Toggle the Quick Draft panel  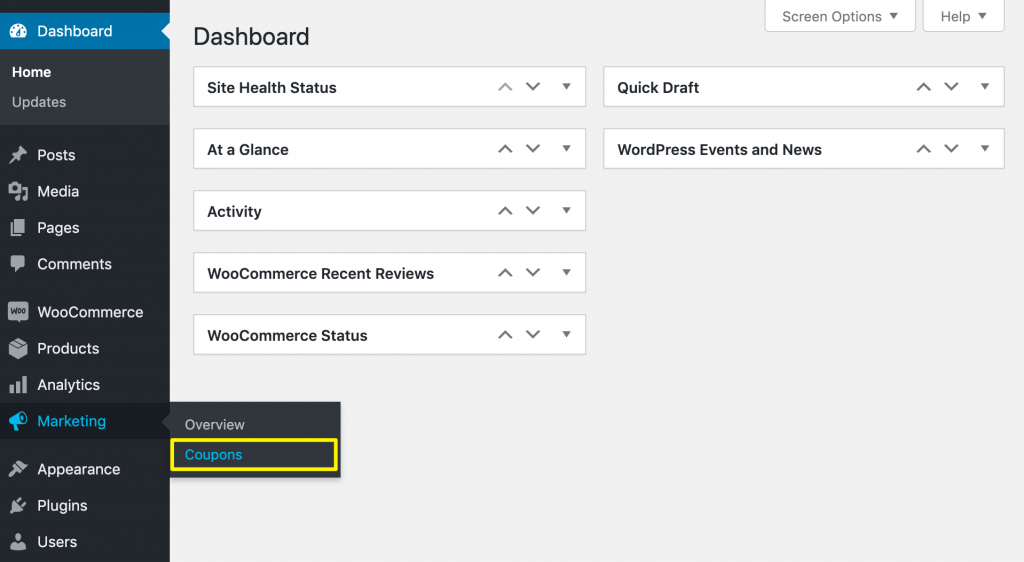pos(985,87)
